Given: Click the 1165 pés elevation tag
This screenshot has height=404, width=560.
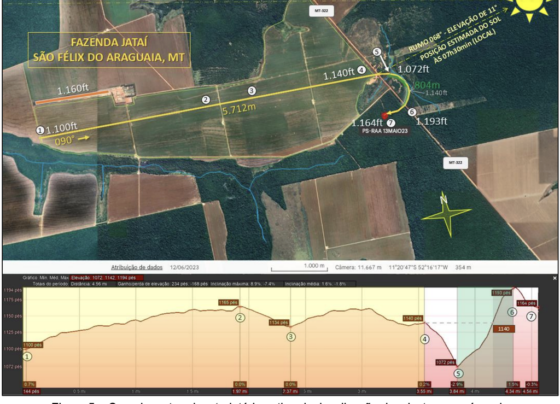Looking at the screenshot, I should pos(229,303).
